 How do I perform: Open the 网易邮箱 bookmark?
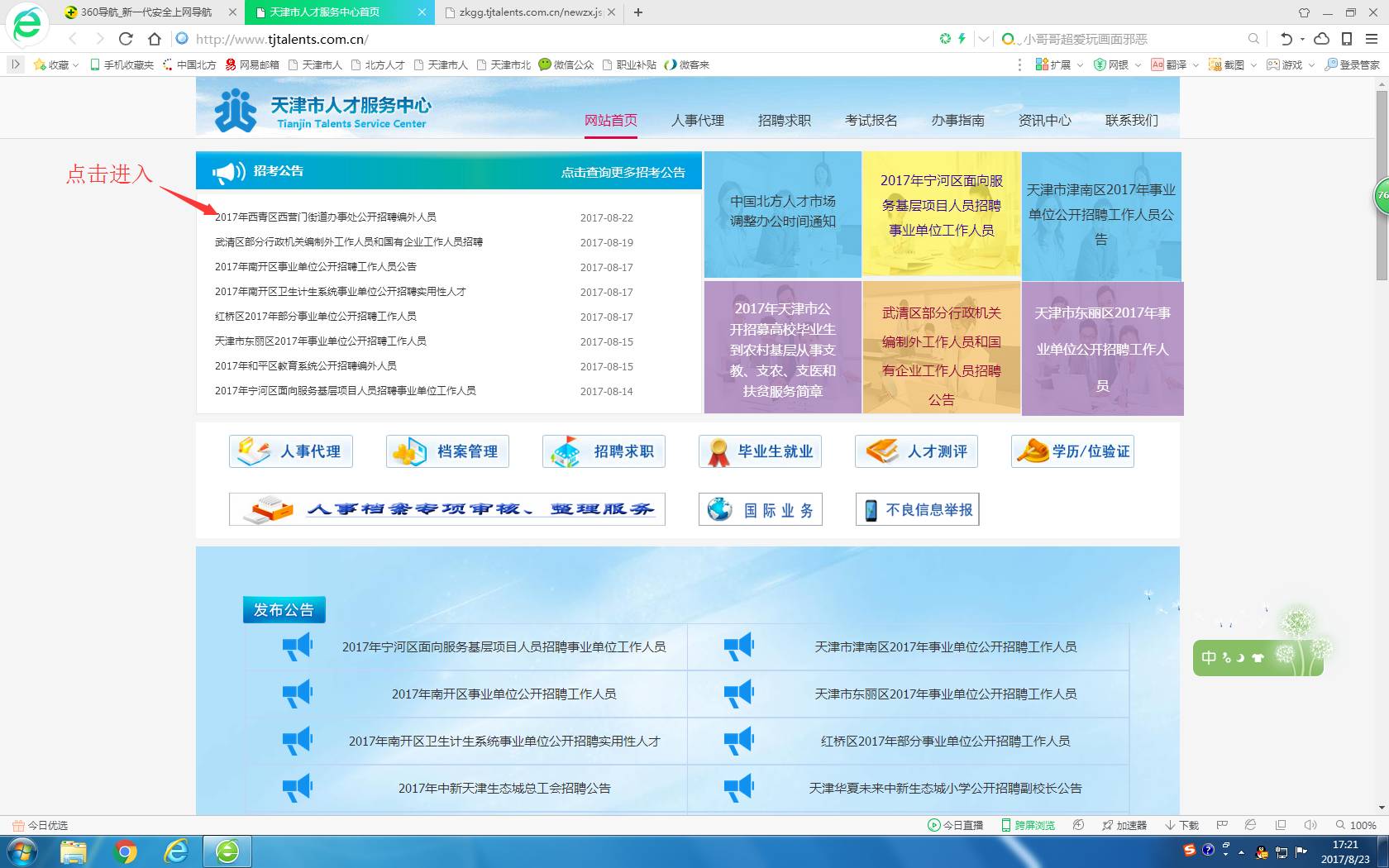click(x=252, y=64)
